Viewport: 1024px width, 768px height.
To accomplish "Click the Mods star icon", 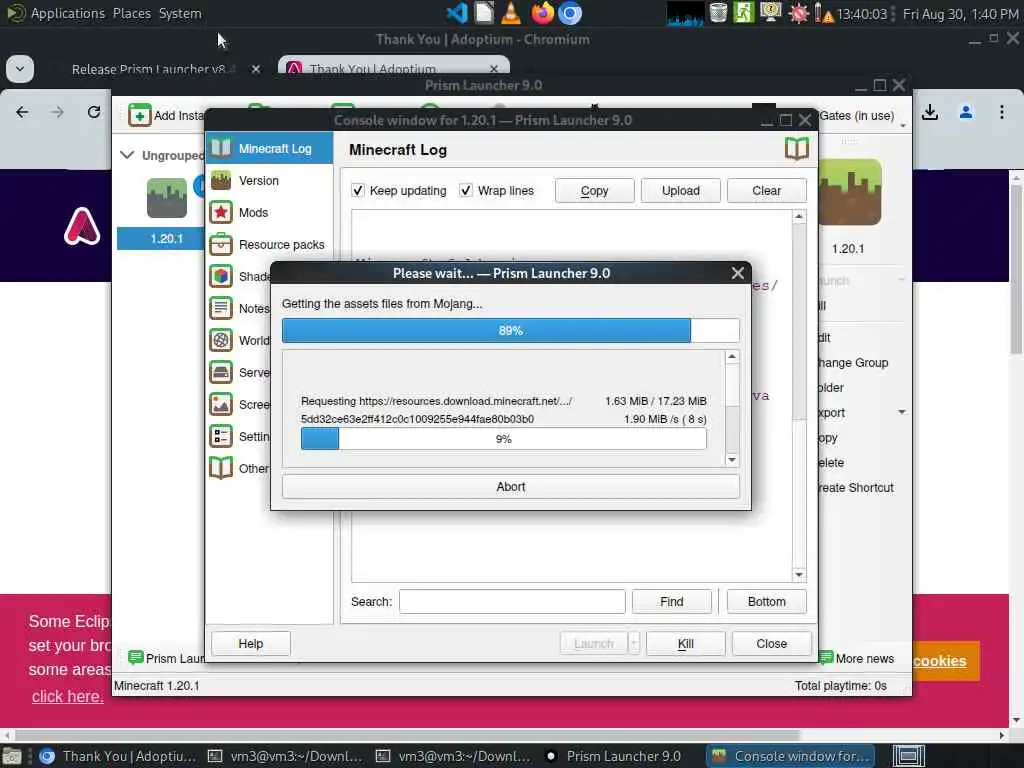I will click(221, 212).
